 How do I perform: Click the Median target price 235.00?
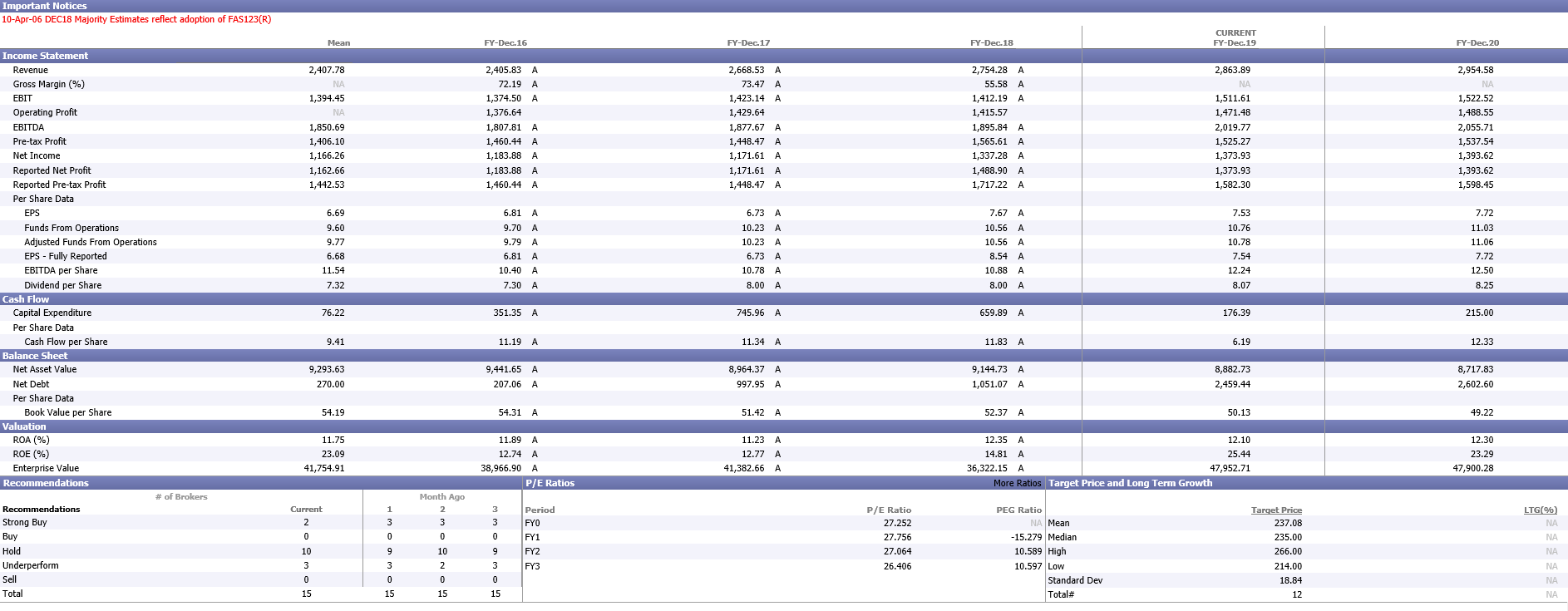point(1288,537)
